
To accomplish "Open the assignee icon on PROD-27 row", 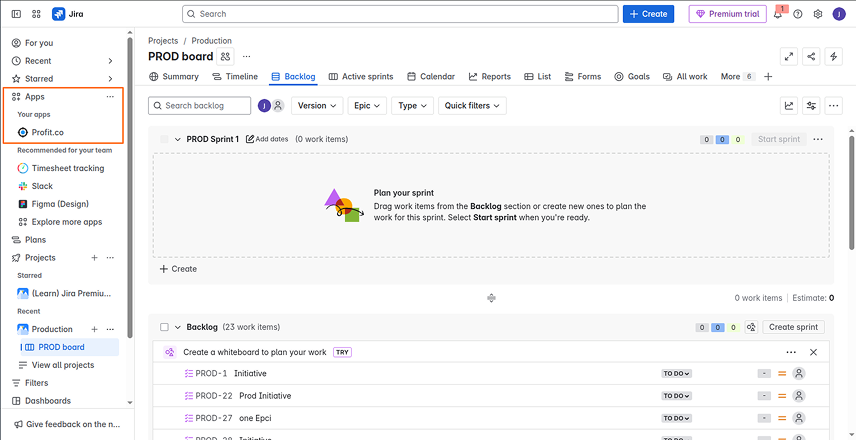I will [799, 418].
